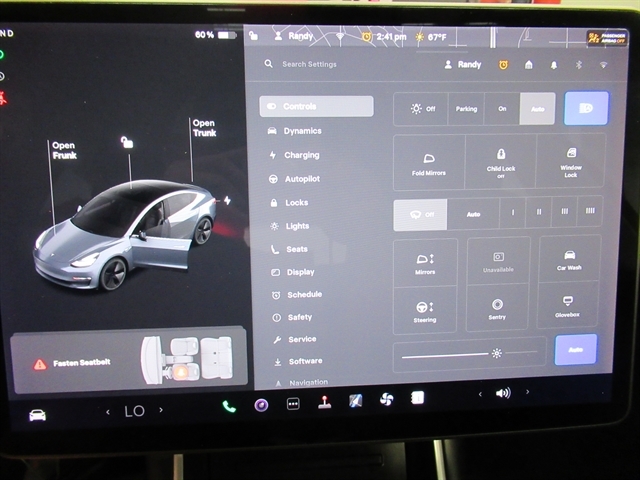Increase temperature with right arrow beside LO
The width and height of the screenshot is (640, 480).
[x=161, y=410]
